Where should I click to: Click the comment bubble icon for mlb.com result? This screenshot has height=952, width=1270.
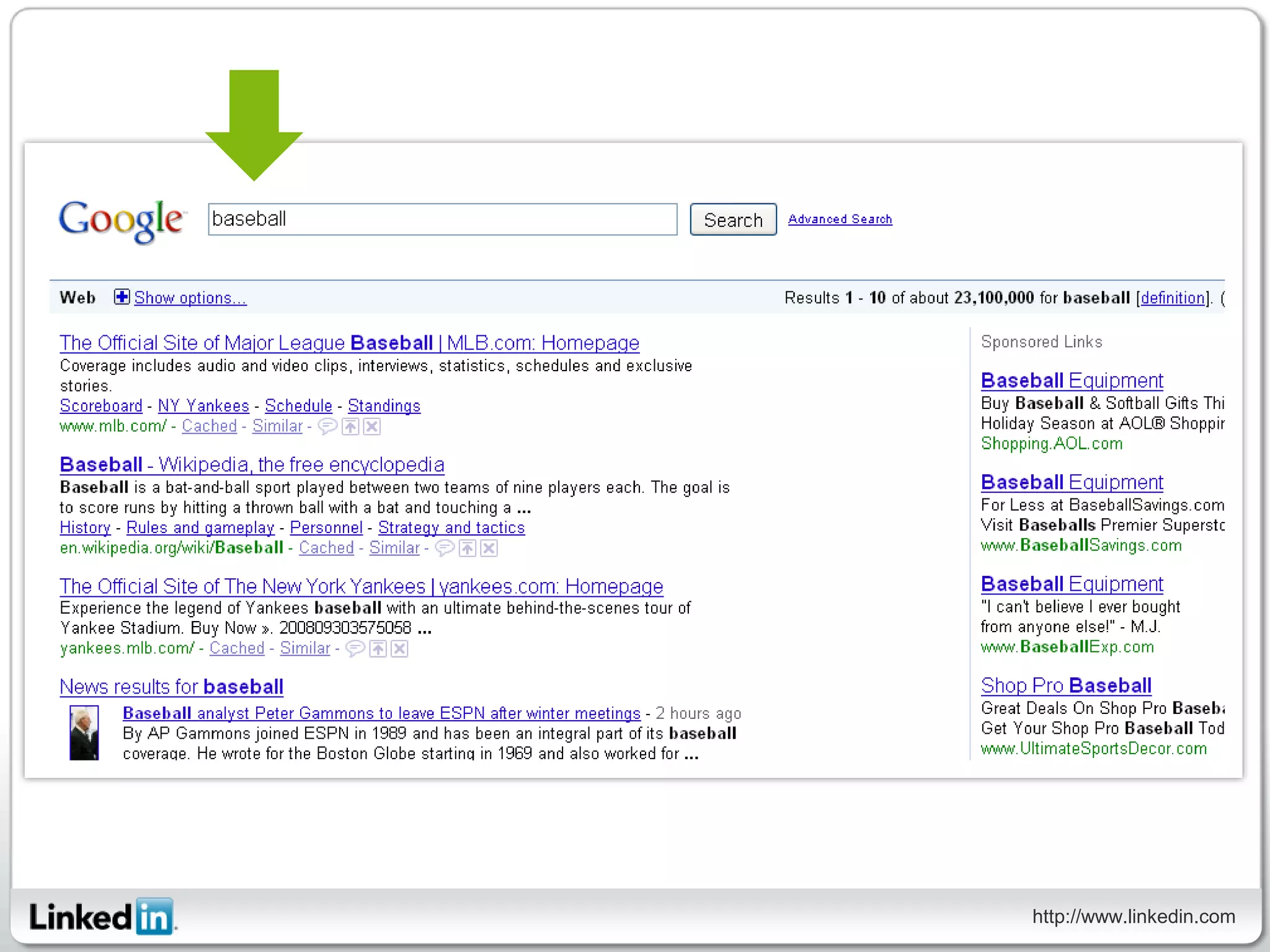327,426
